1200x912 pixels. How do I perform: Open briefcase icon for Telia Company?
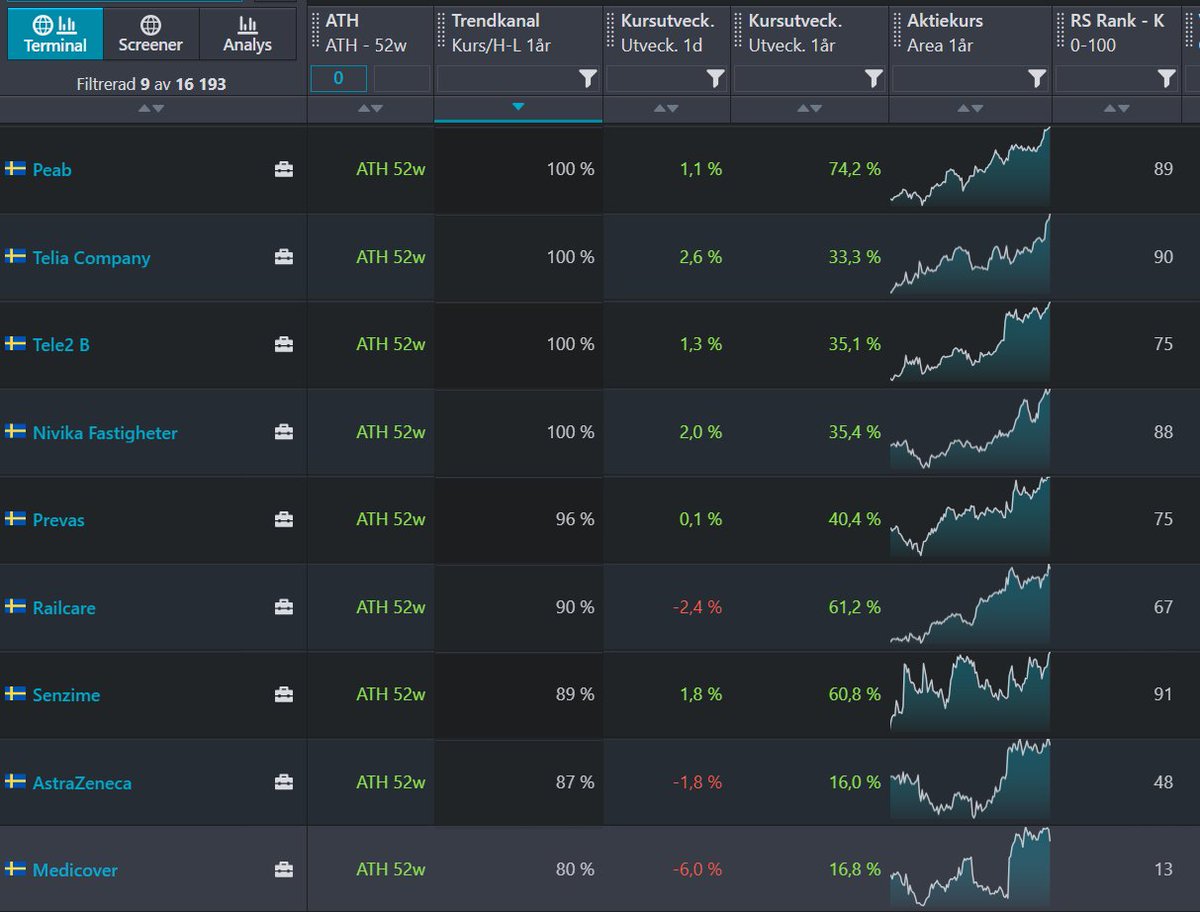(x=284, y=258)
